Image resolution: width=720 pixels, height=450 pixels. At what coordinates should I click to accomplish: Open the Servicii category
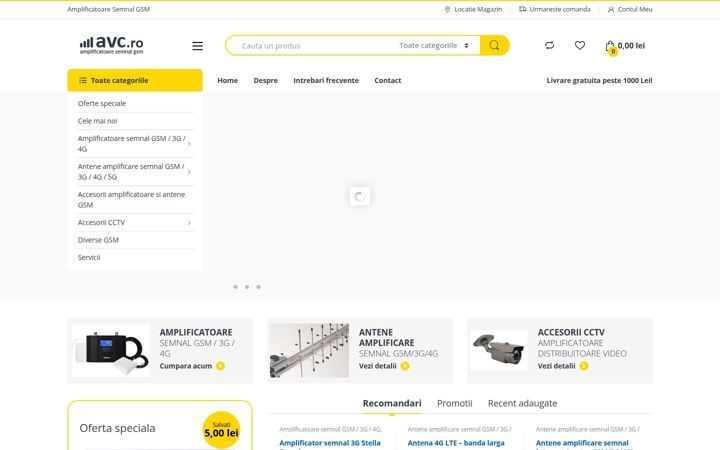click(89, 258)
